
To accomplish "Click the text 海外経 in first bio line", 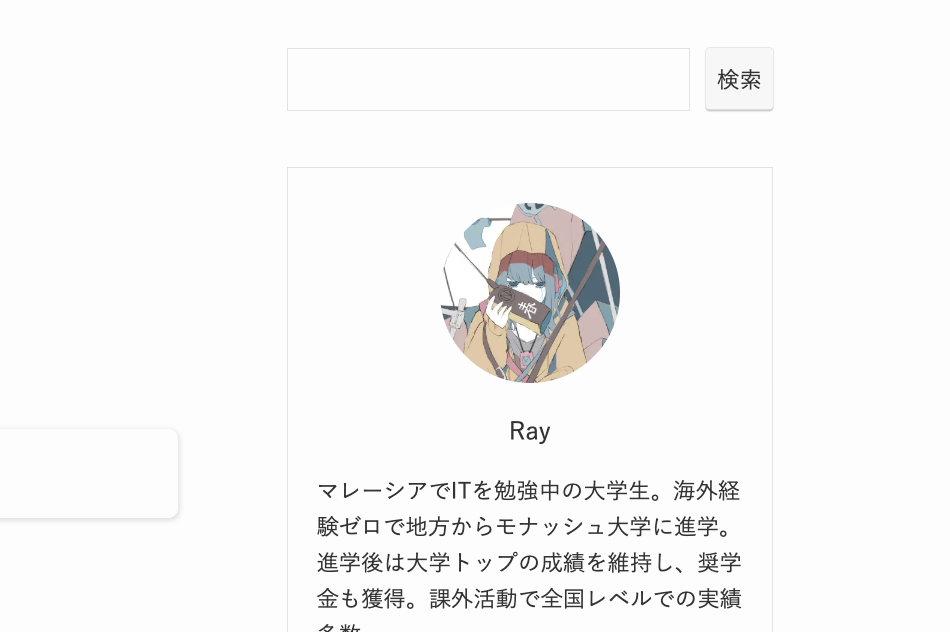I will pyautogui.click(x=706, y=490).
